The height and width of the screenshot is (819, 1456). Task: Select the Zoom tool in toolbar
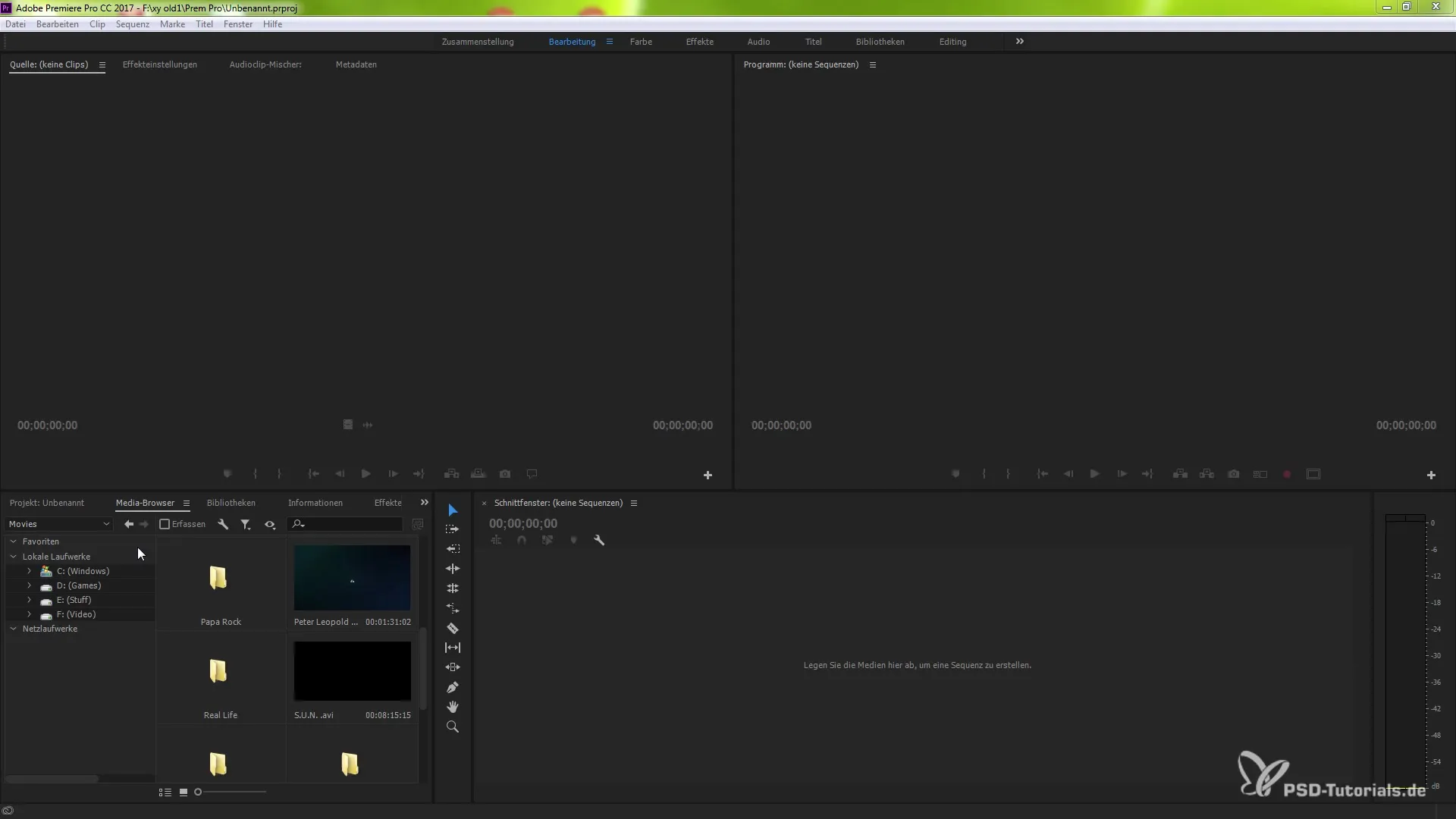(x=453, y=726)
